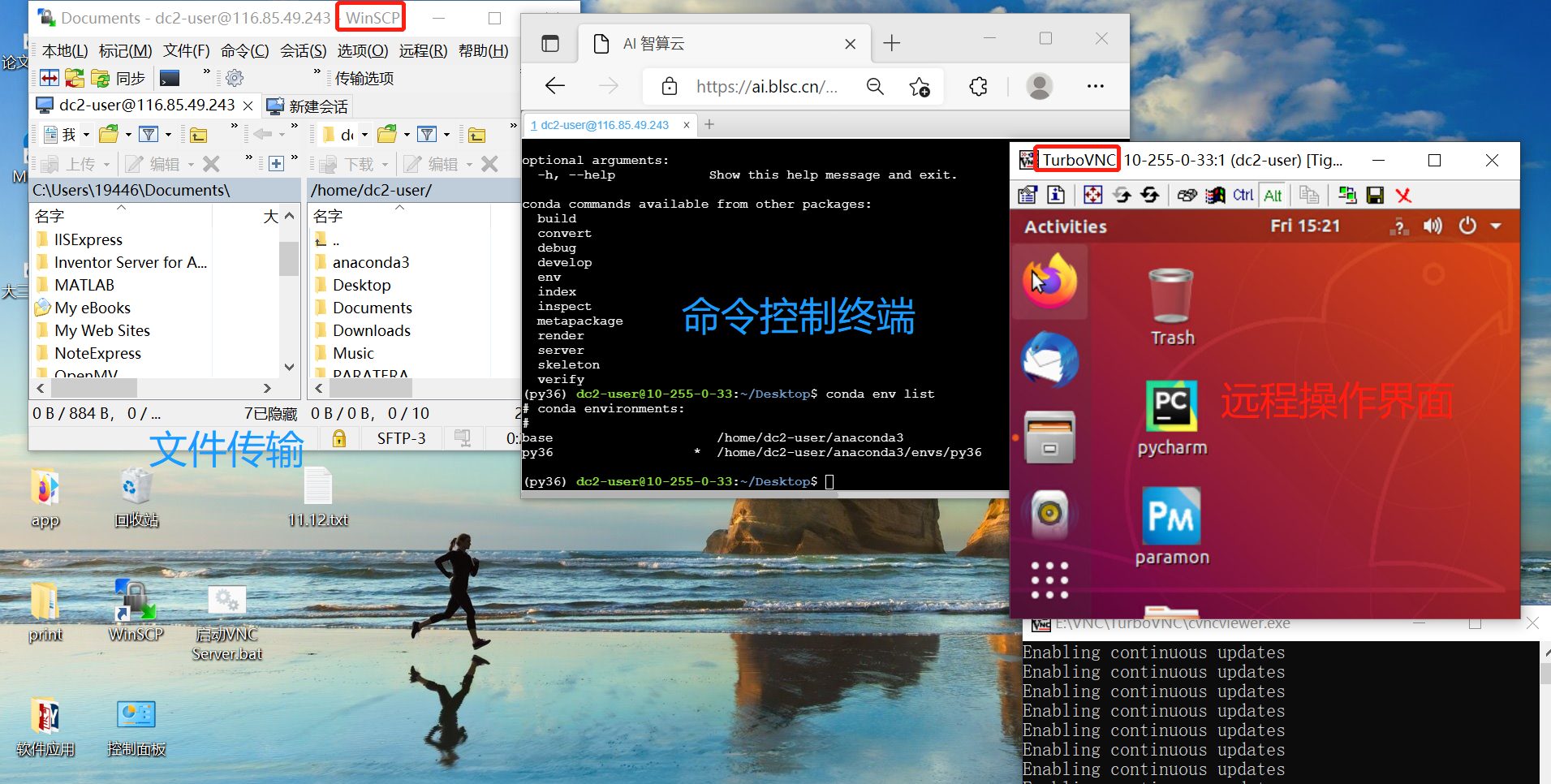Select MATLAB folder in local panel
This screenshot has height=784, width=1551.
84,285
